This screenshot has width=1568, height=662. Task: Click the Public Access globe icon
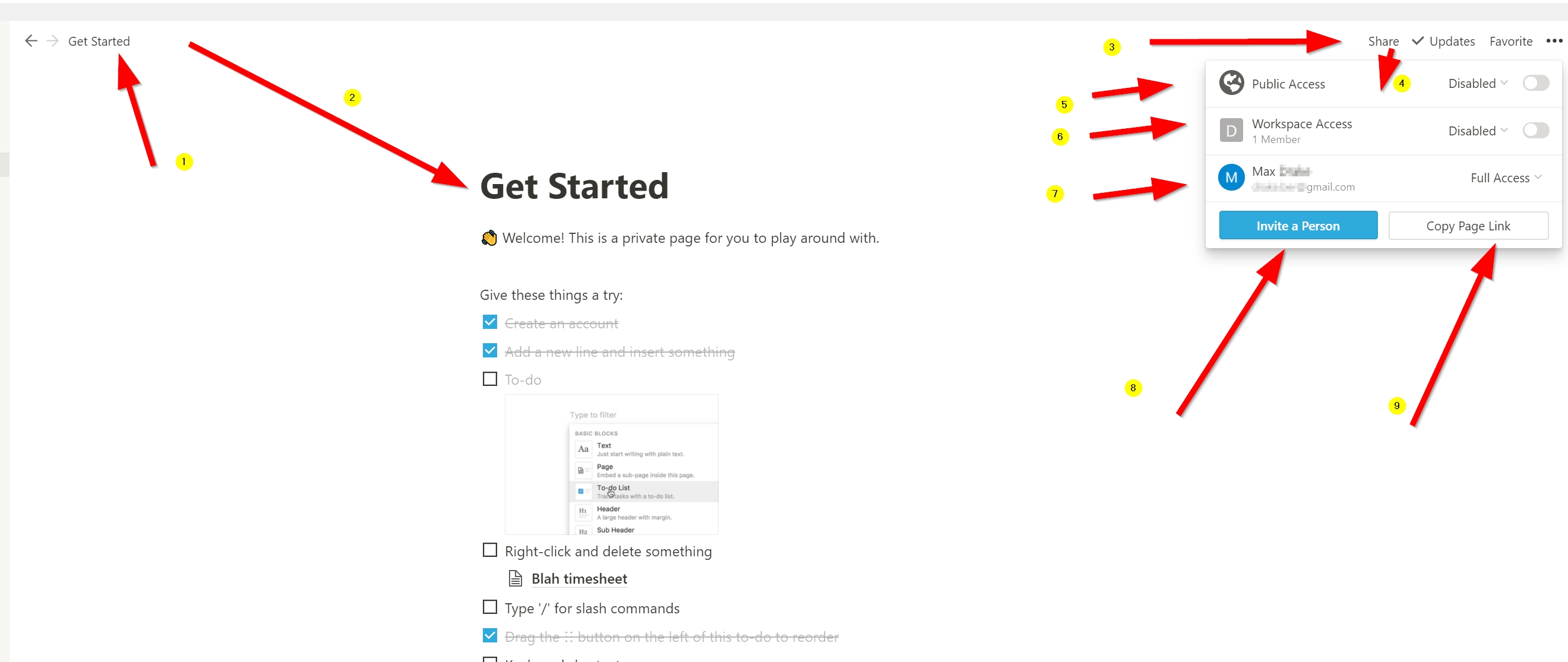pyautogui.click(x=1231, y=83)
